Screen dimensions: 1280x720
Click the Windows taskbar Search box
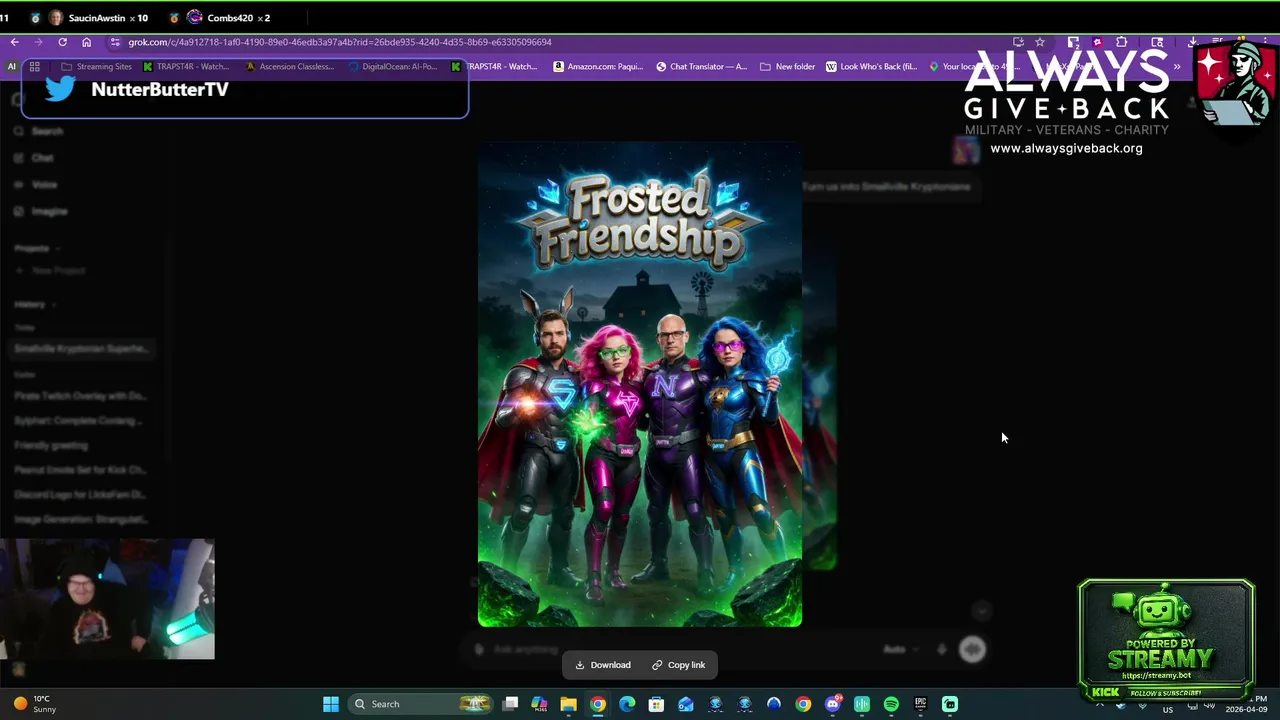click(x=421, y=704)
